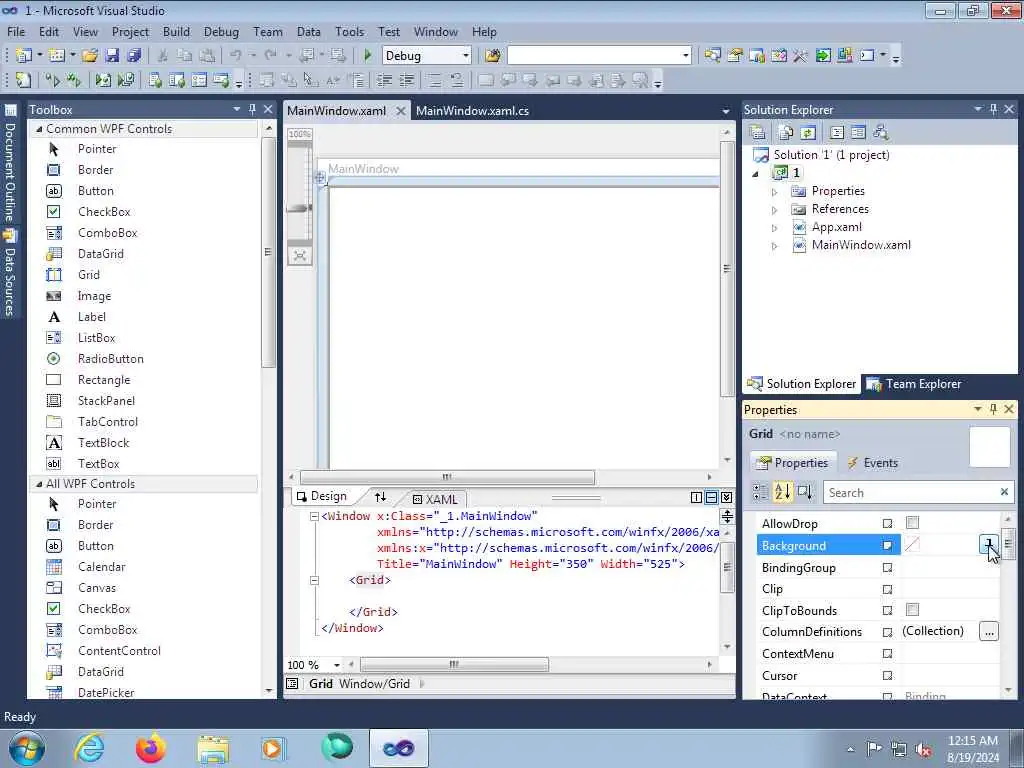Open the Debug menu

click(x=221, y=31)
